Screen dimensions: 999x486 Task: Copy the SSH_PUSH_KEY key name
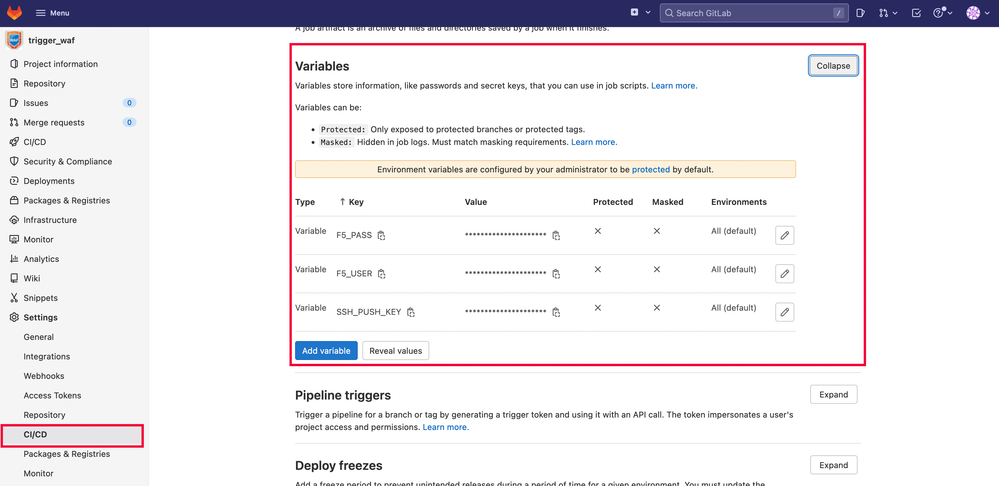tap(411, 313)
